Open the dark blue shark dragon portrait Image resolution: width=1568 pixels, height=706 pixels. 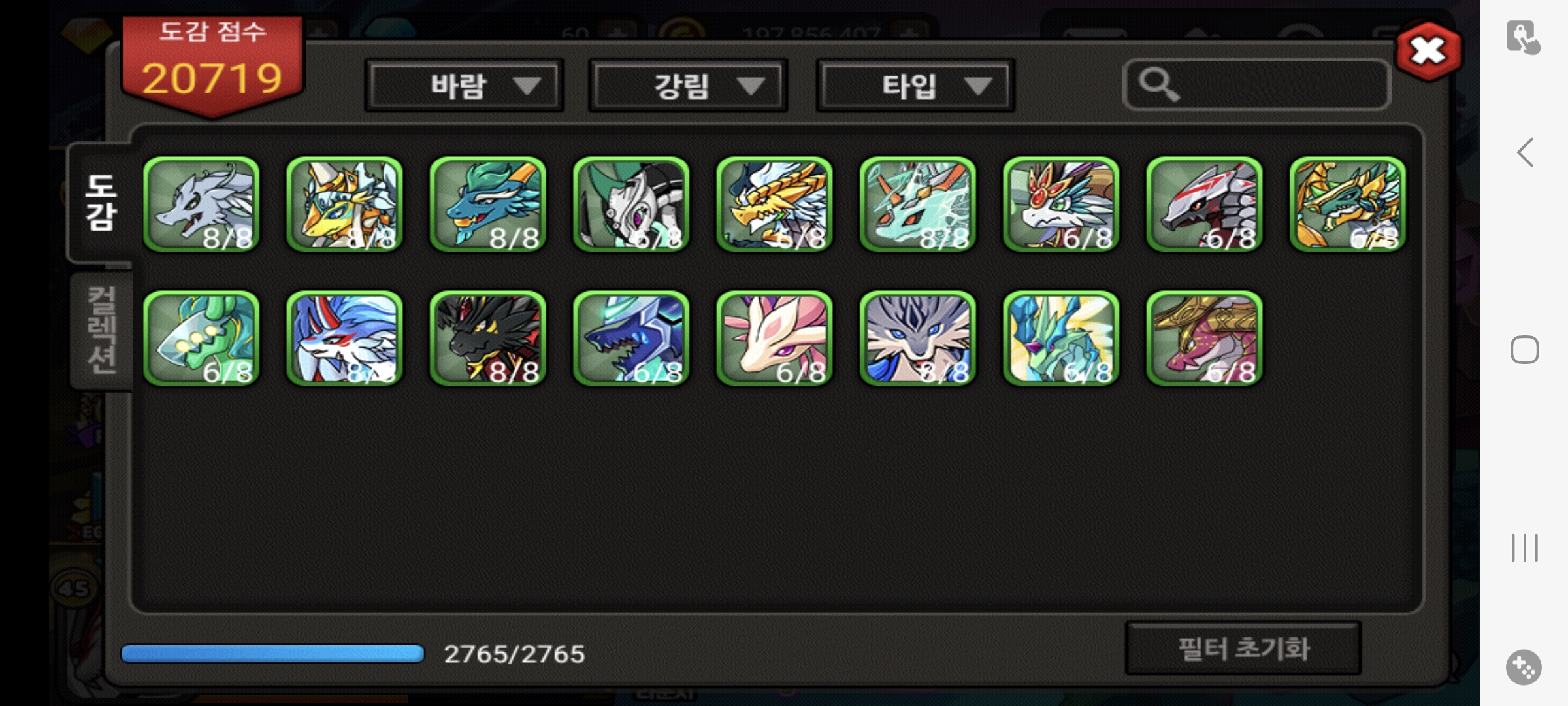(631, 339)
